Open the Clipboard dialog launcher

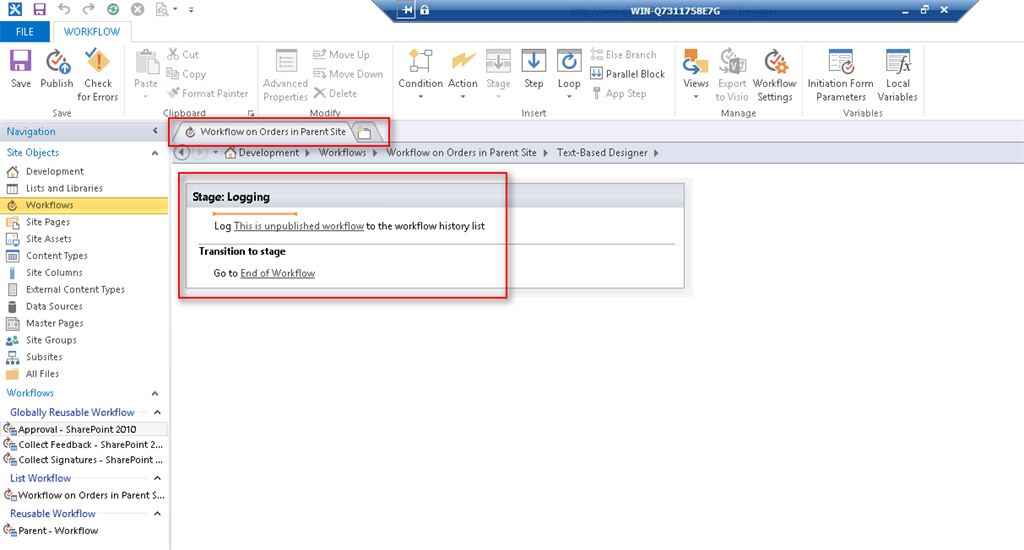[x=251, y=113]
